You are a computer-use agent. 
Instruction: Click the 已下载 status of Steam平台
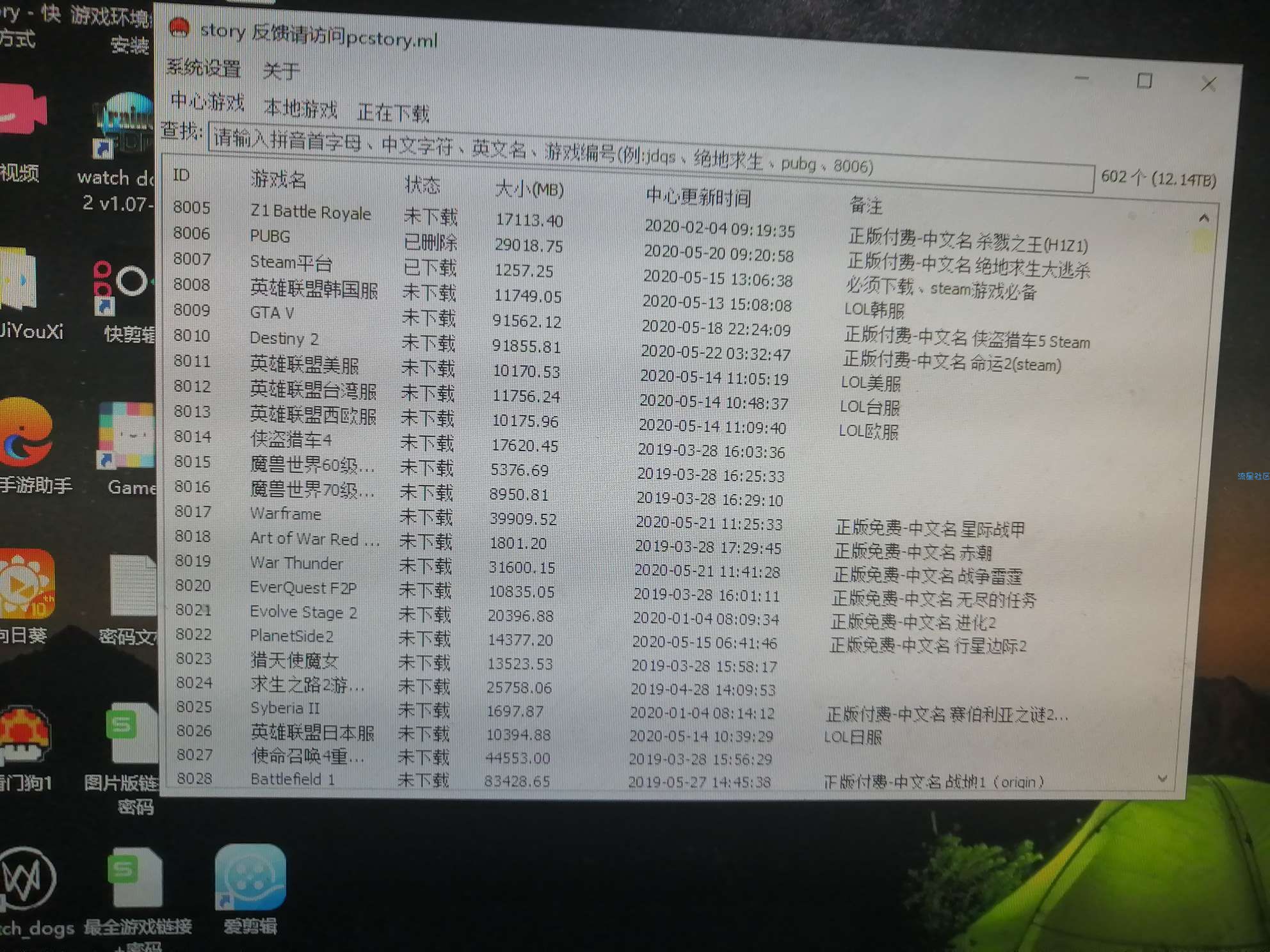tap(430, 267)
